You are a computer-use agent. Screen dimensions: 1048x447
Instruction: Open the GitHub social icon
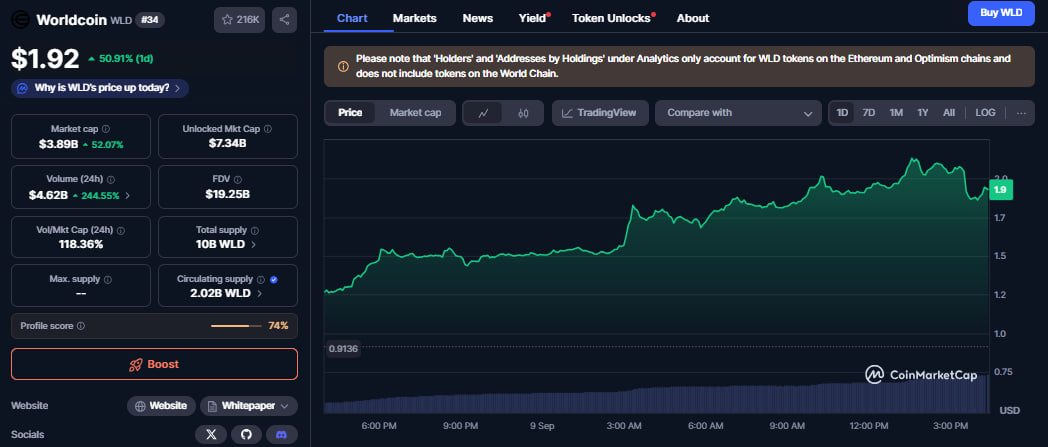coord(245,435)
